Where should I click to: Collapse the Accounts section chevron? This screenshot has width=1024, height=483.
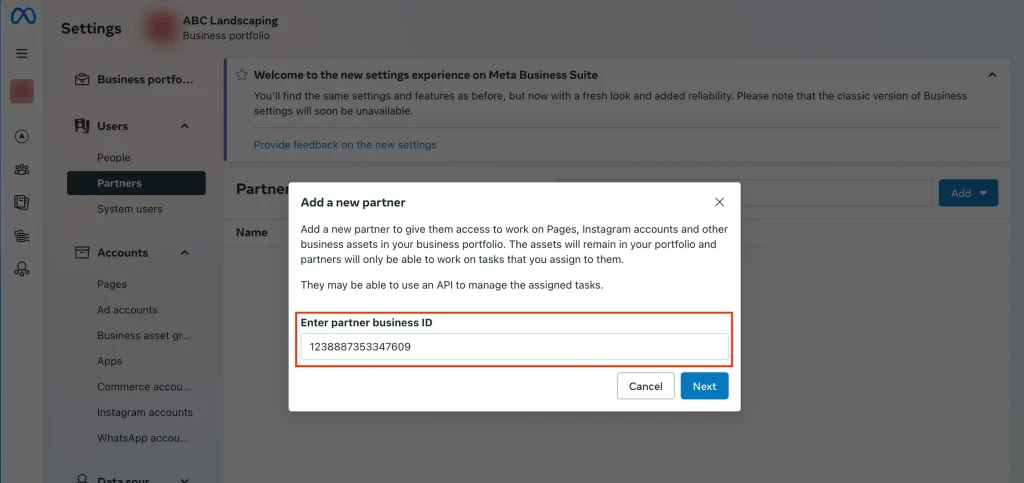click(x=185, y=253)
